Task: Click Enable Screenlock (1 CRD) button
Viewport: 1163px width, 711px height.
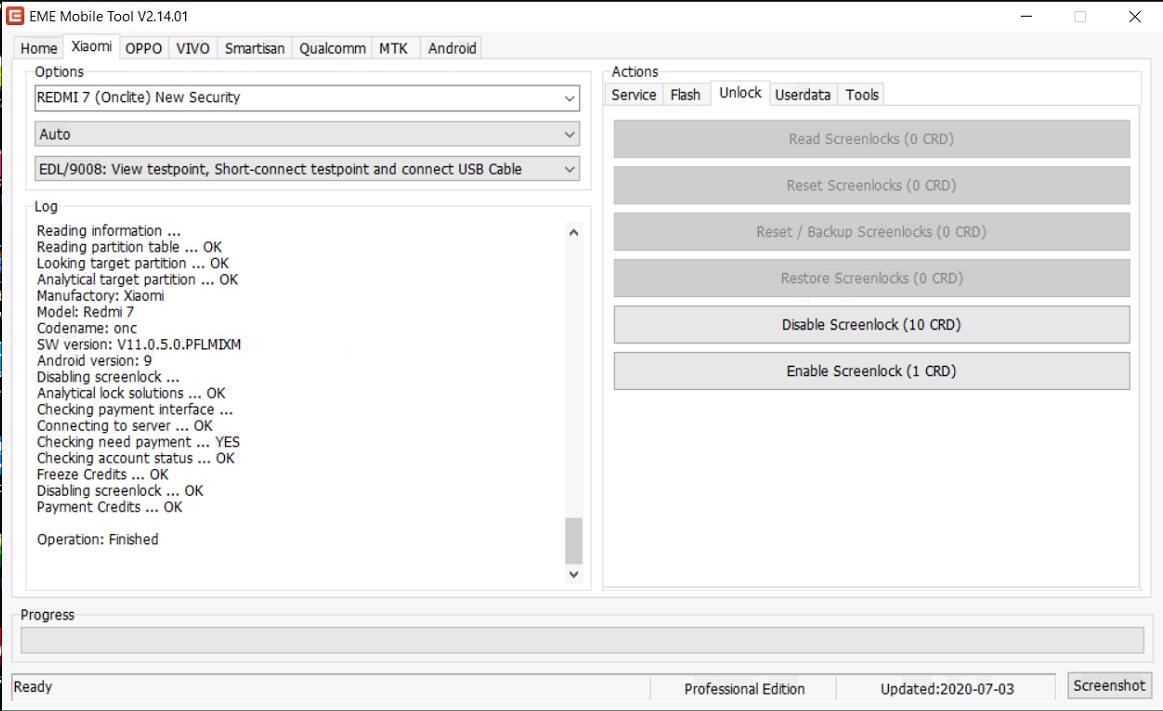Action: click(x=871, y=371)
